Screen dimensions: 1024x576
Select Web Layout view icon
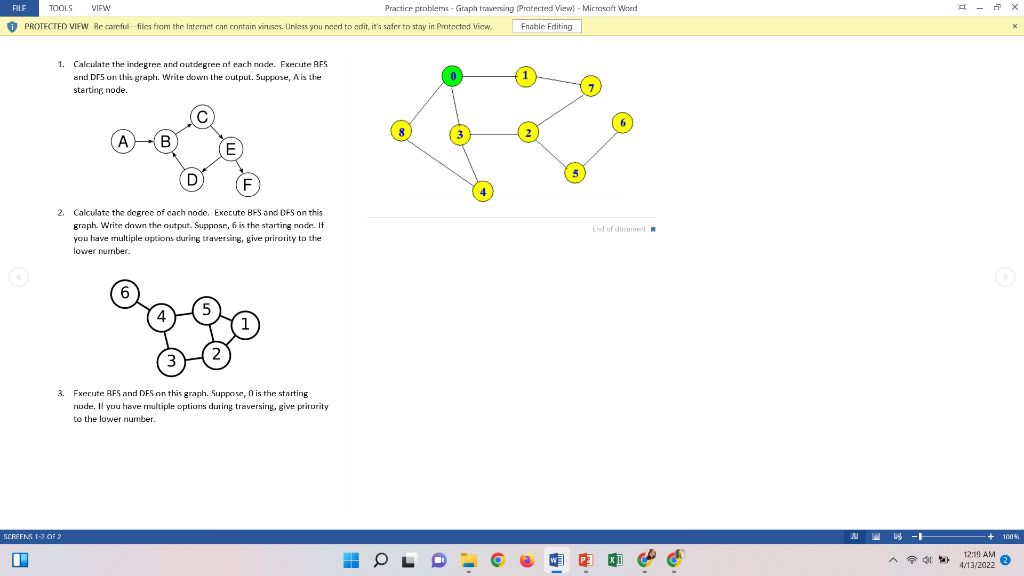coord(897,535)
